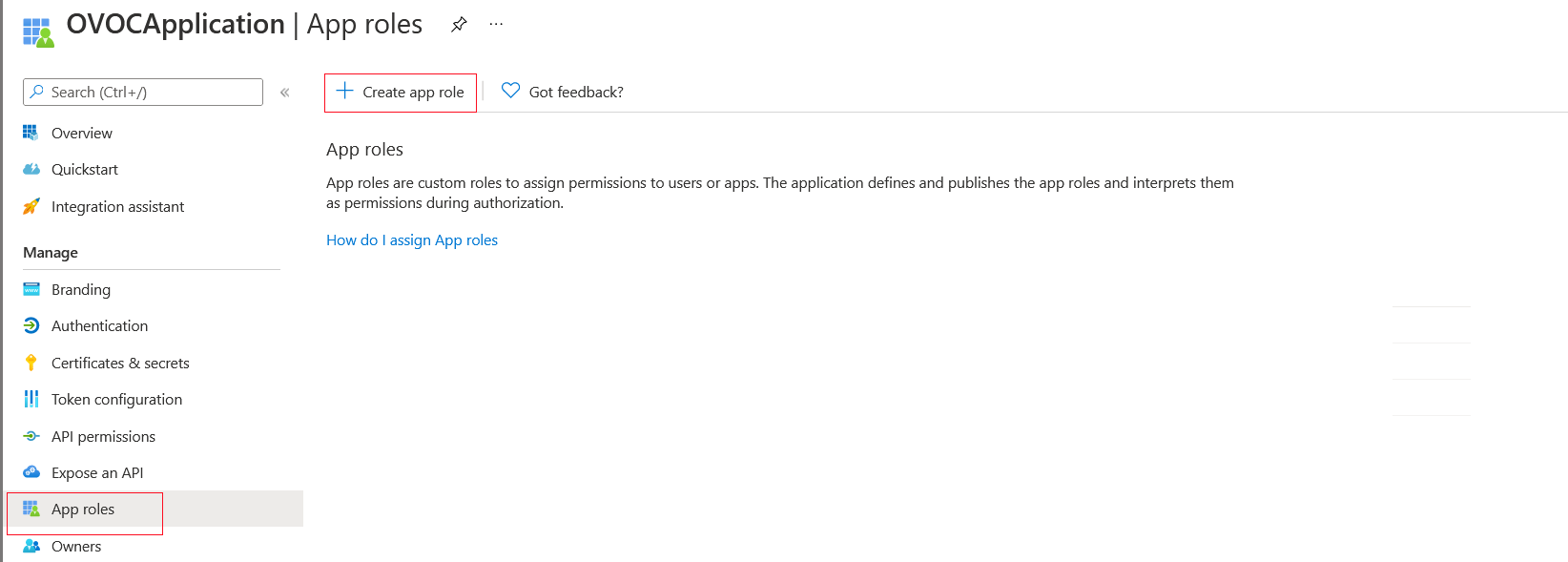This screenshot has height=562, width=1568.
Task: Pin the OVOCApplication page
Action: [459, 25]
